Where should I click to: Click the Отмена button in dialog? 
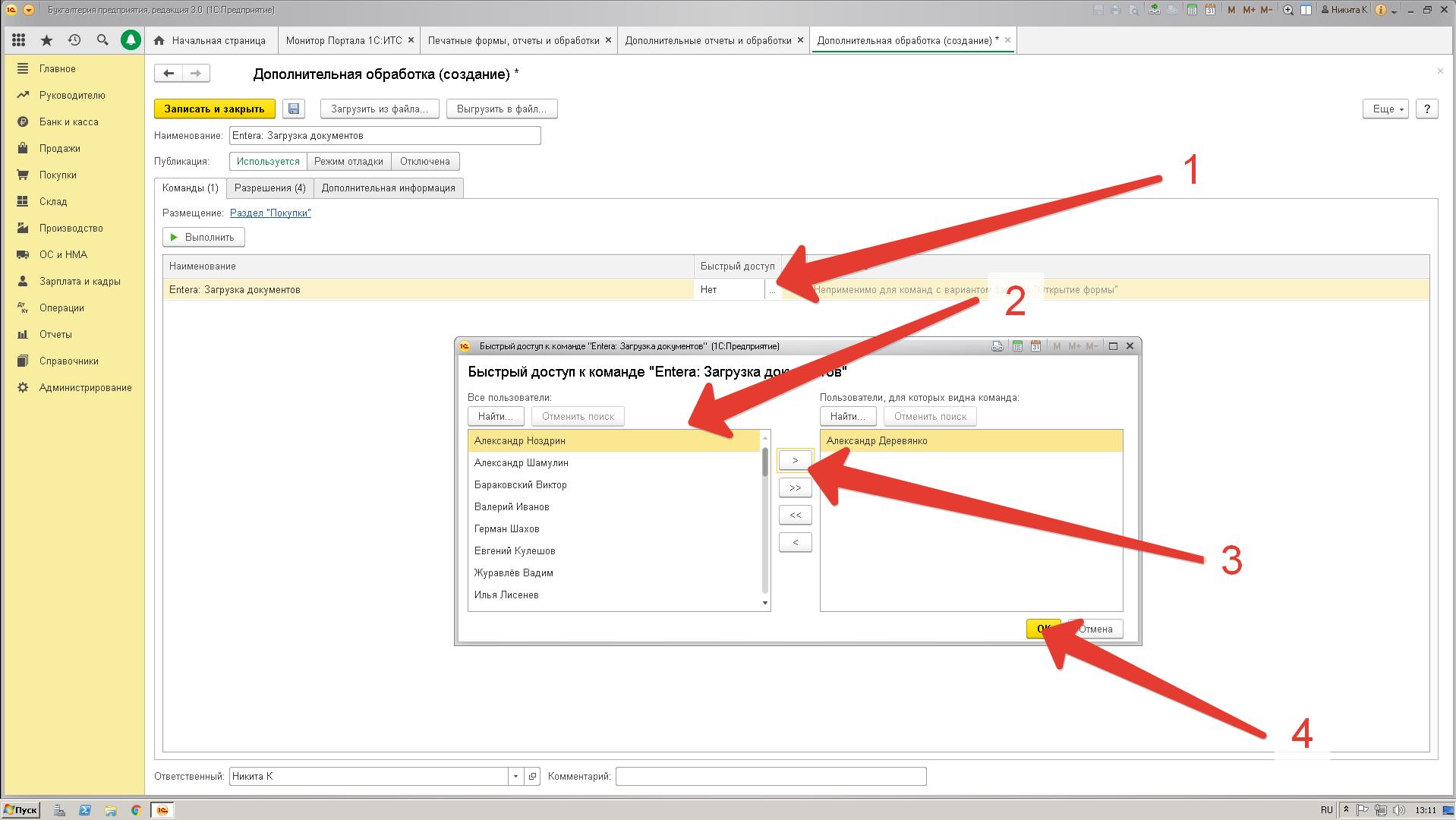click(1095, 629)
